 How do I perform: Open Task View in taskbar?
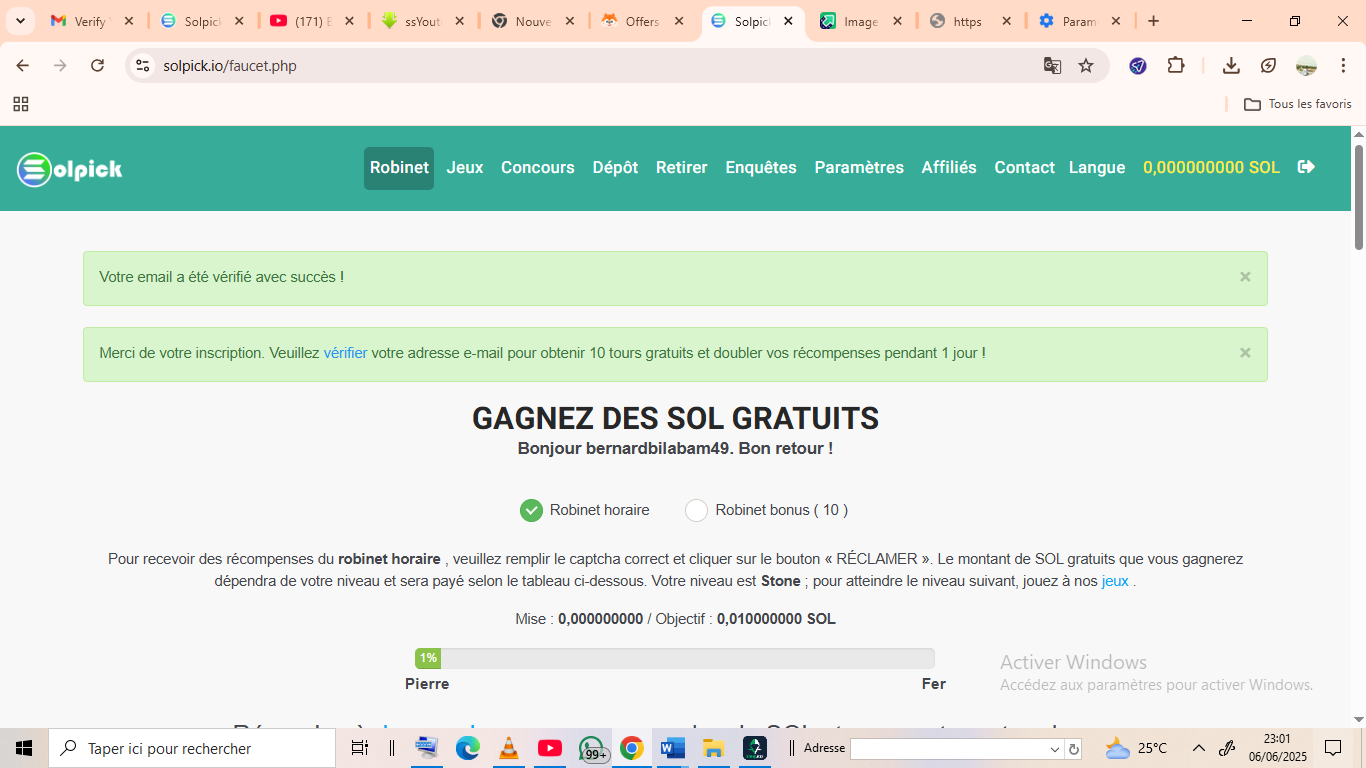[360, 748]
